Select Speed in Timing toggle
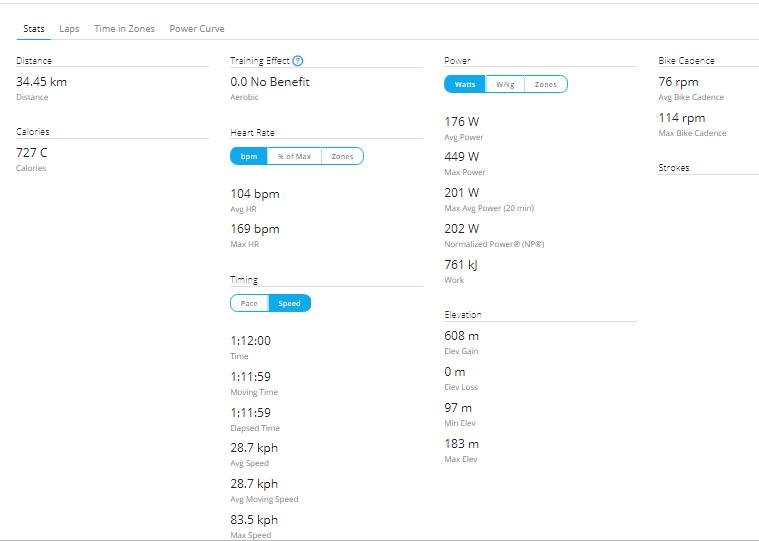759x541 pixels. click(x=289, y=303)
